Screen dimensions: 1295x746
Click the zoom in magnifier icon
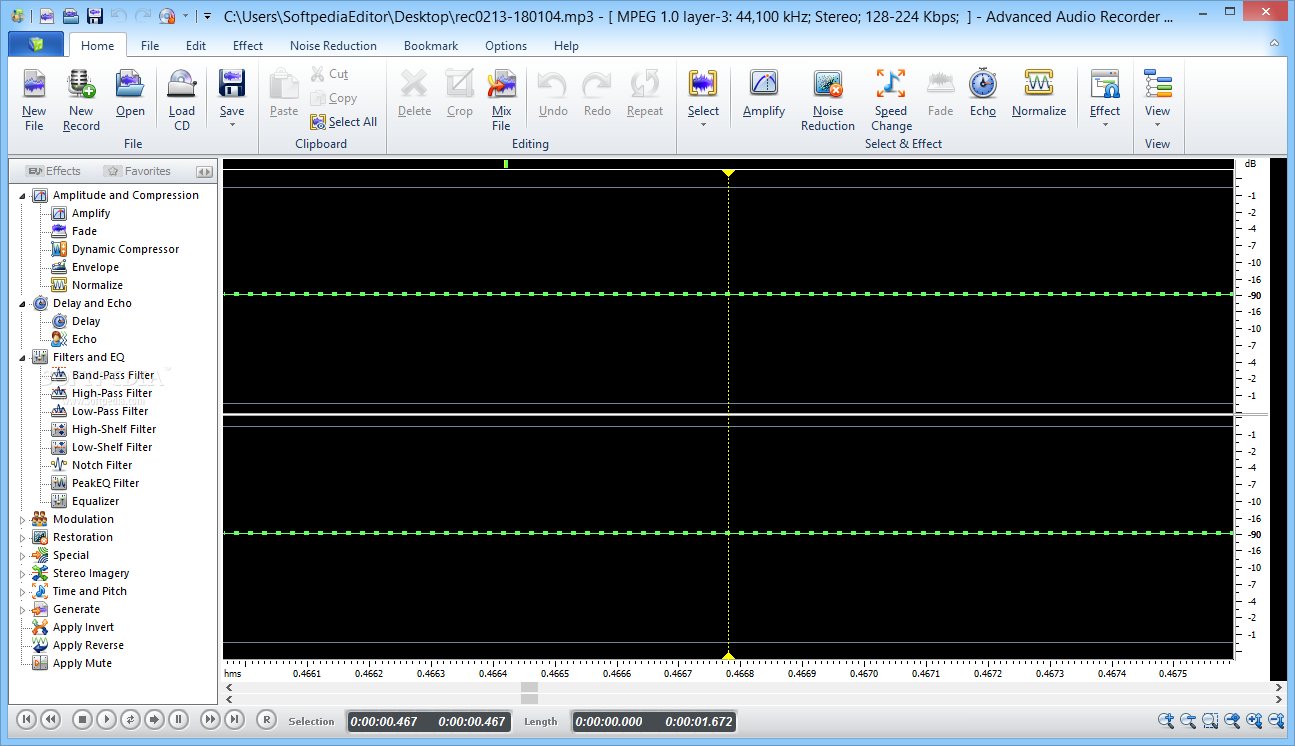(1166, 720)
